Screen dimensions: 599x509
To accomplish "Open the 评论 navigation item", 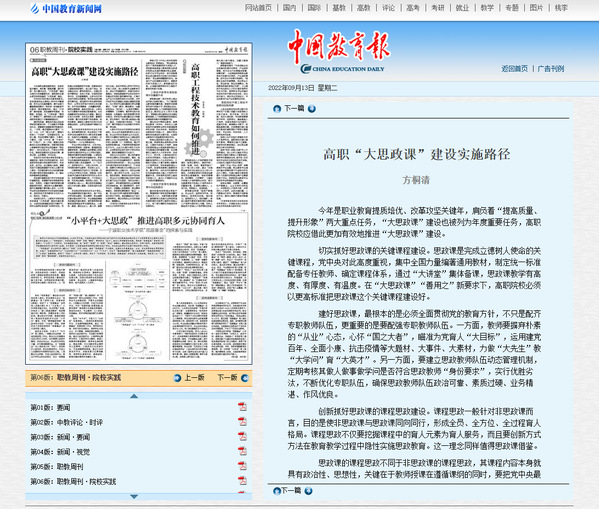I will tap(388, 8).
